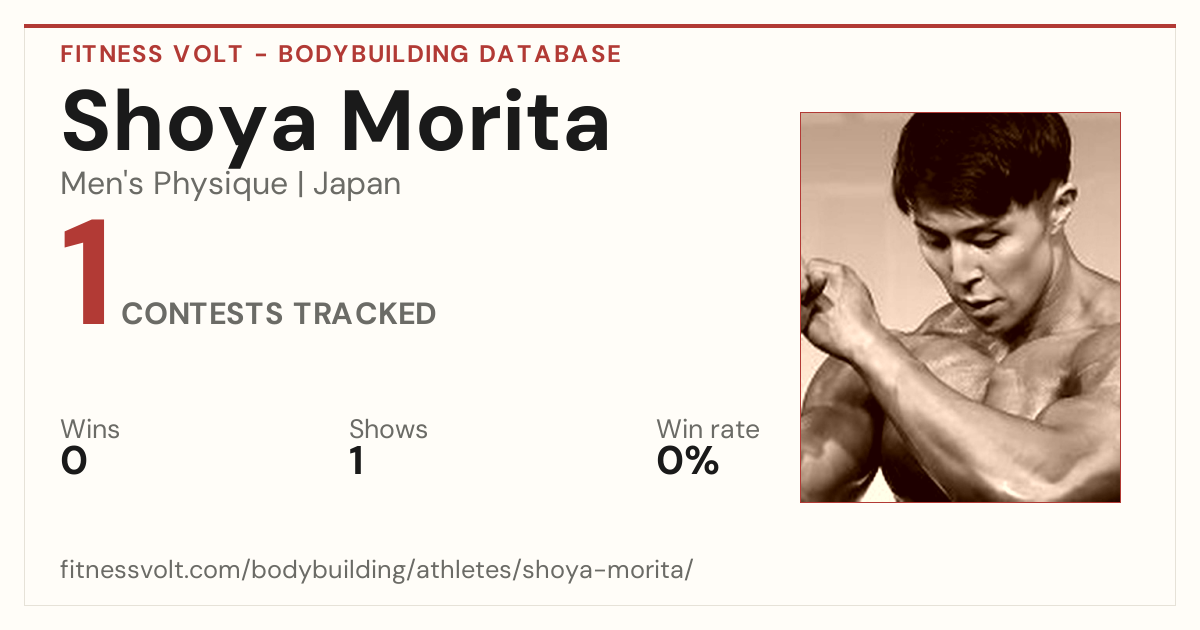Click the 0% win rate value

point(688,461)
